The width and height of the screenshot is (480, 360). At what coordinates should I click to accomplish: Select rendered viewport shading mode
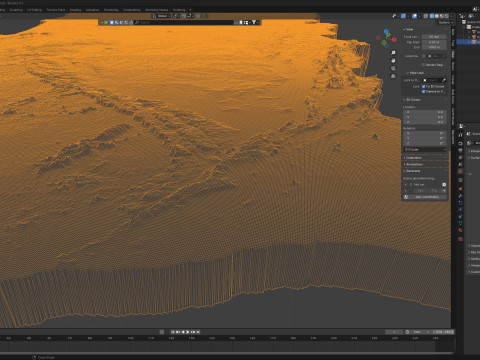446,16
